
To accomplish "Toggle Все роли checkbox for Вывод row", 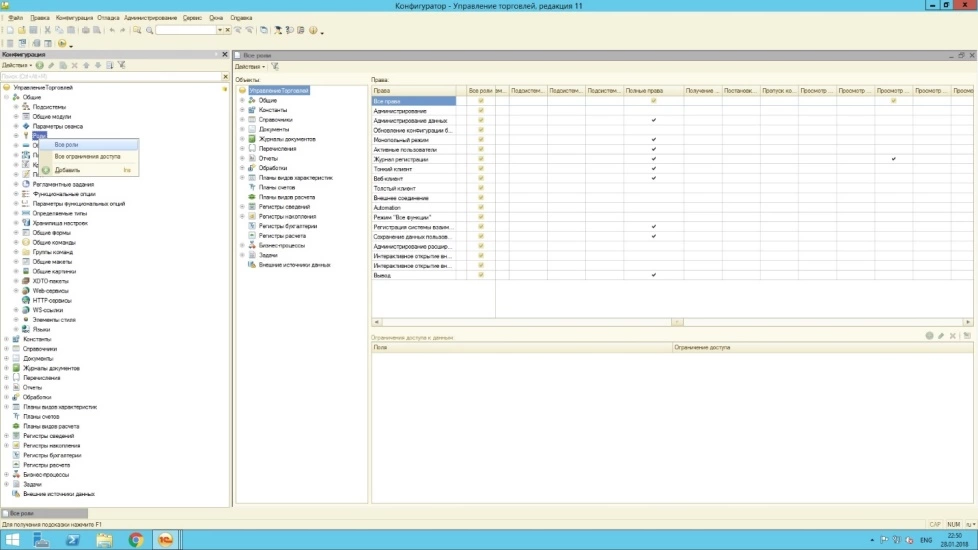I will 481,274.
